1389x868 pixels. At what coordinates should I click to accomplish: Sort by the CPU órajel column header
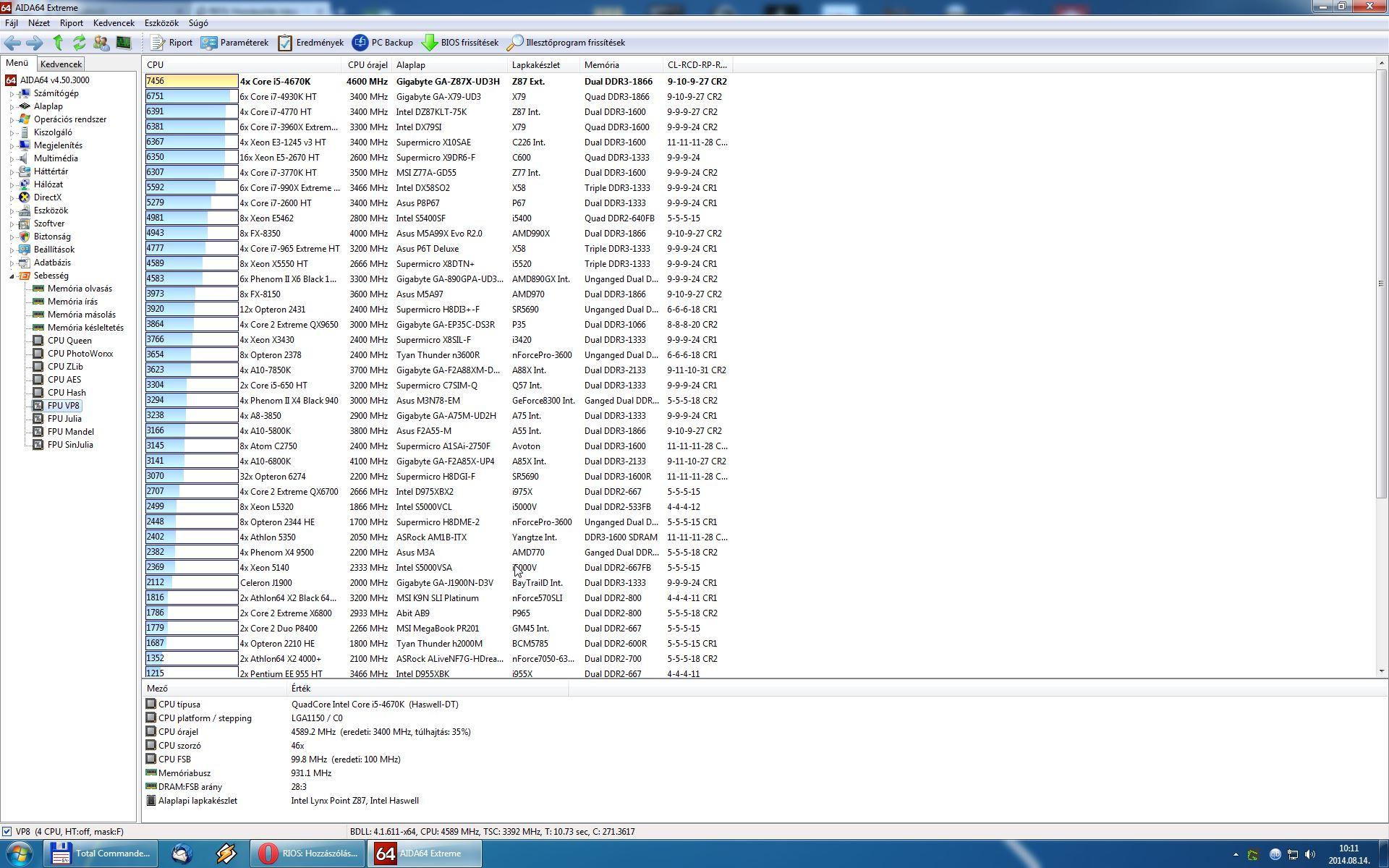click(x=368, y=65)
